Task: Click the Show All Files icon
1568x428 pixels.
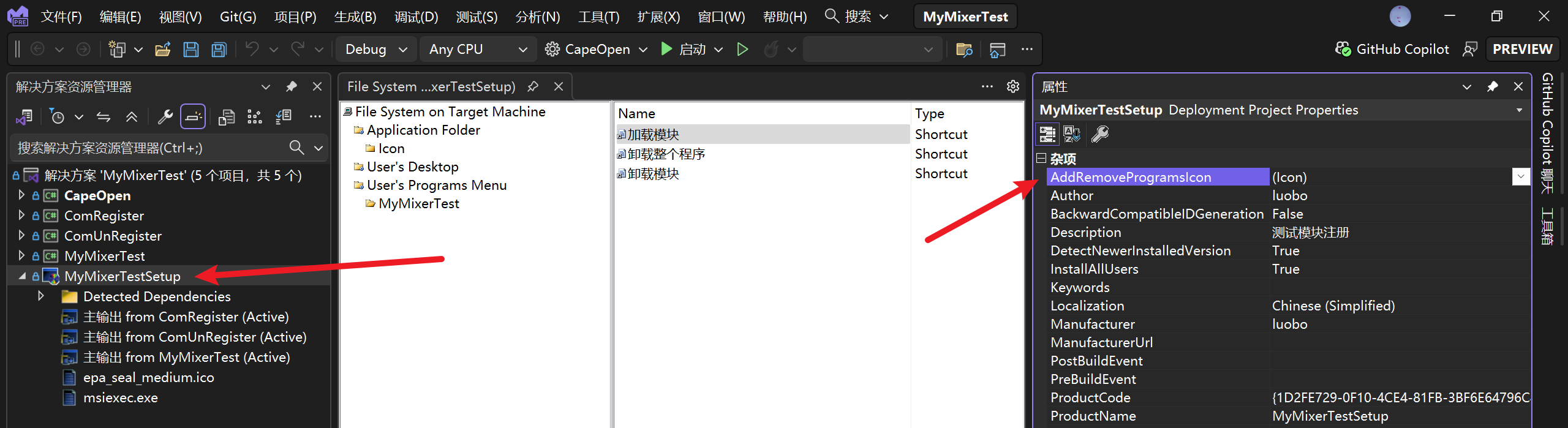Action: point(227,116)
